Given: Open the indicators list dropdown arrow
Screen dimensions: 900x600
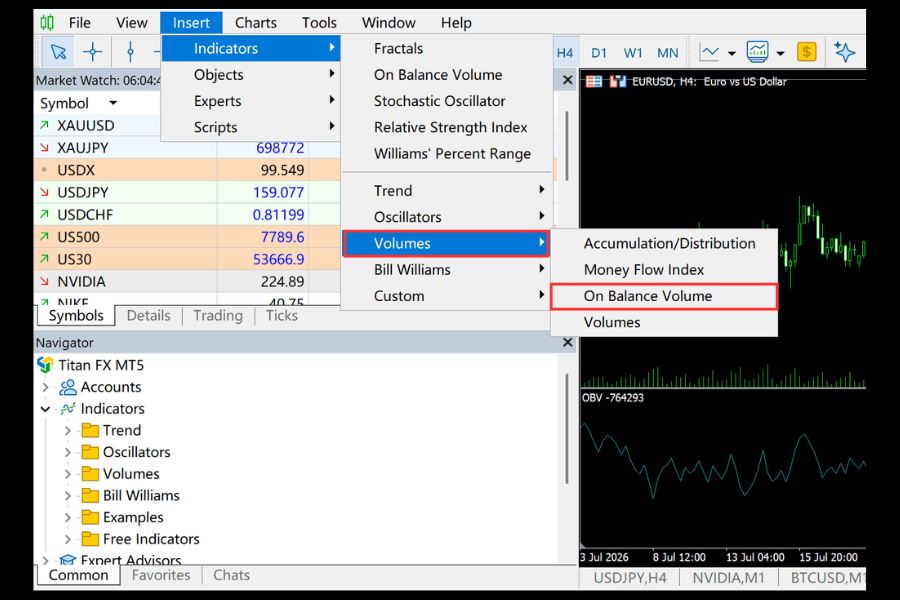Looking at the screenshot, I should point(781,53).
